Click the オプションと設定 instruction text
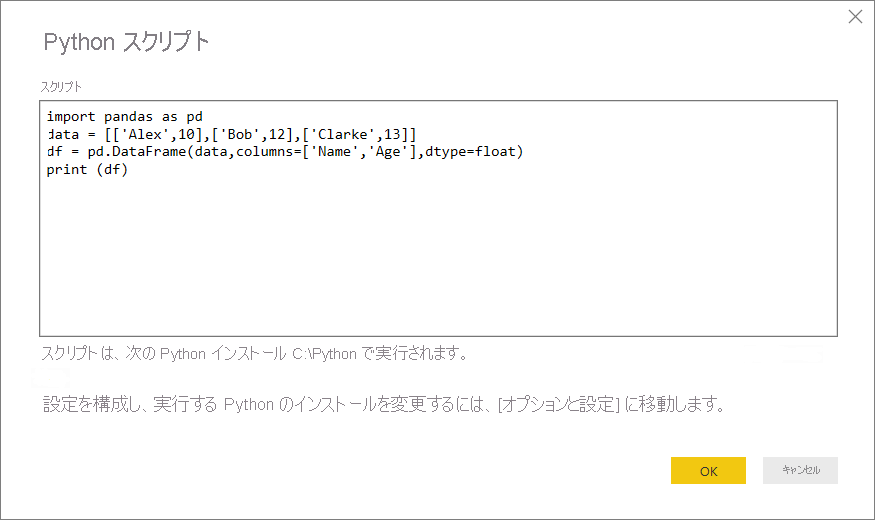The image size is (875, 520). pyautogui.click(x=384, y=404)
